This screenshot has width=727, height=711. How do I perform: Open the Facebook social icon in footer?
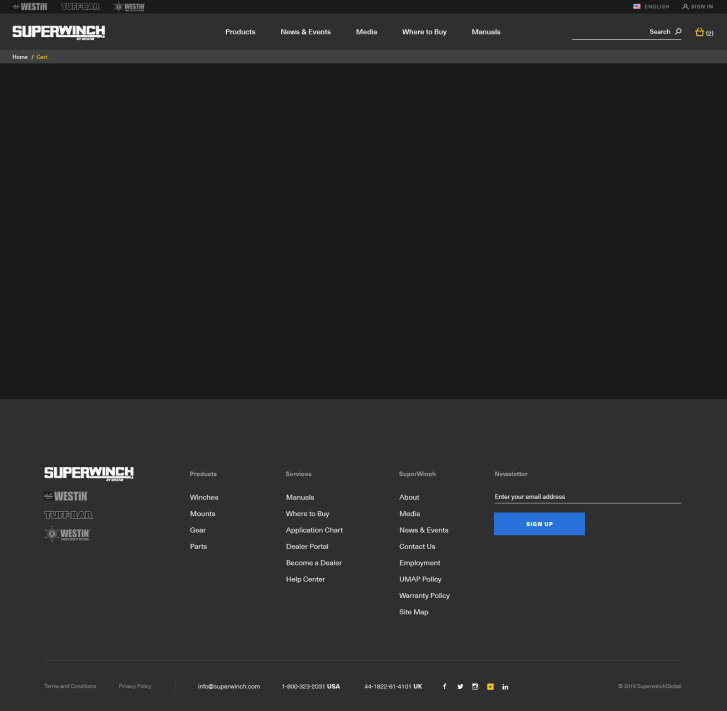[444, 686]
